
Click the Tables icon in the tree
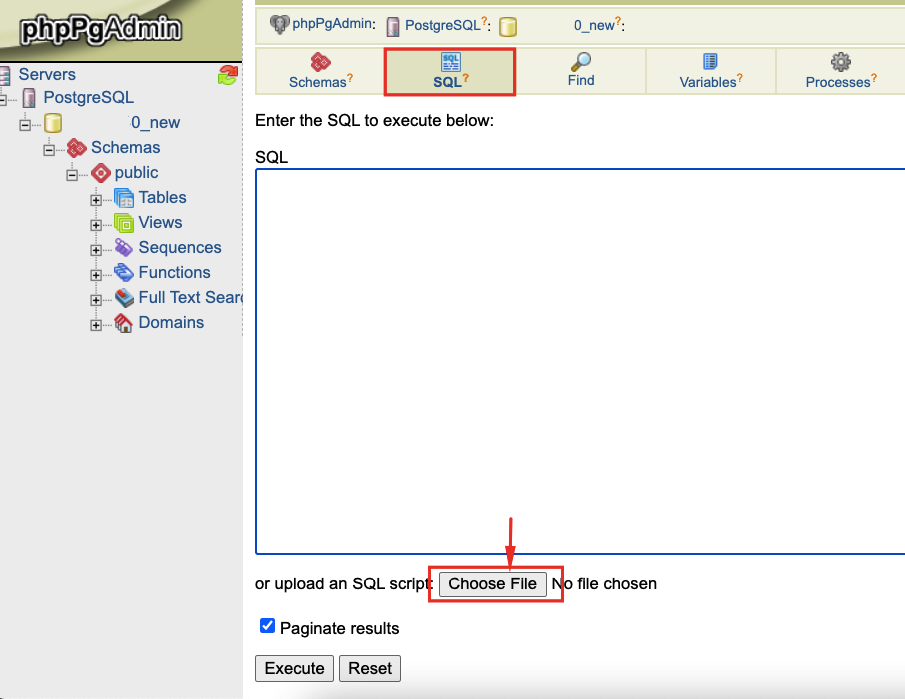click(x=124, y=198)
